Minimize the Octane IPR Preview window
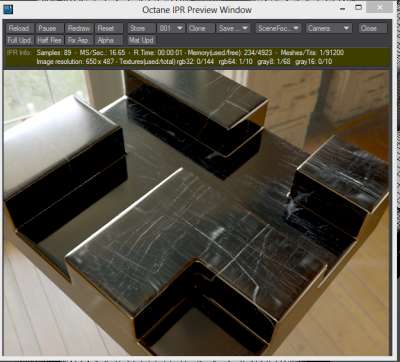Screen dimensions: 400x362 click(x=343, y=9)
